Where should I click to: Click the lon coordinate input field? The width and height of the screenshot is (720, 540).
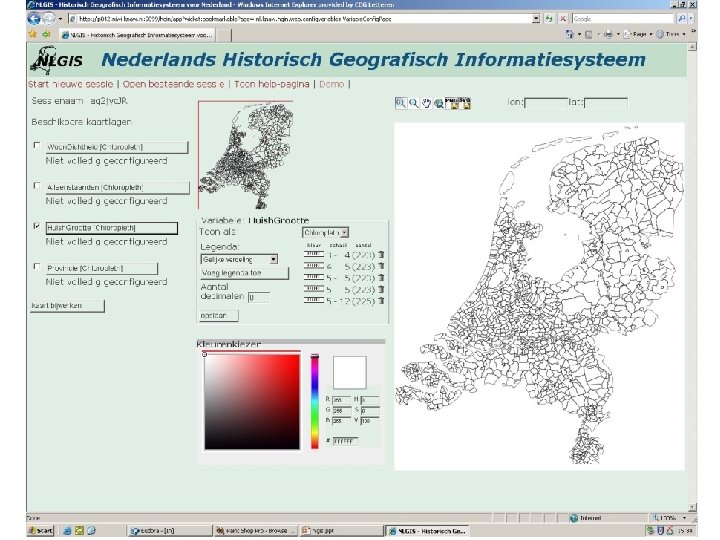tap(546, 103)
